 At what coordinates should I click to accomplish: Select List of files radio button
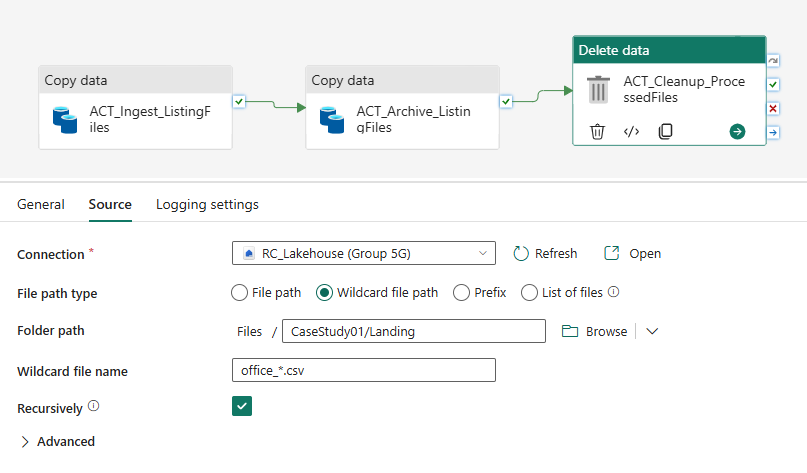(x=529, y=293)
